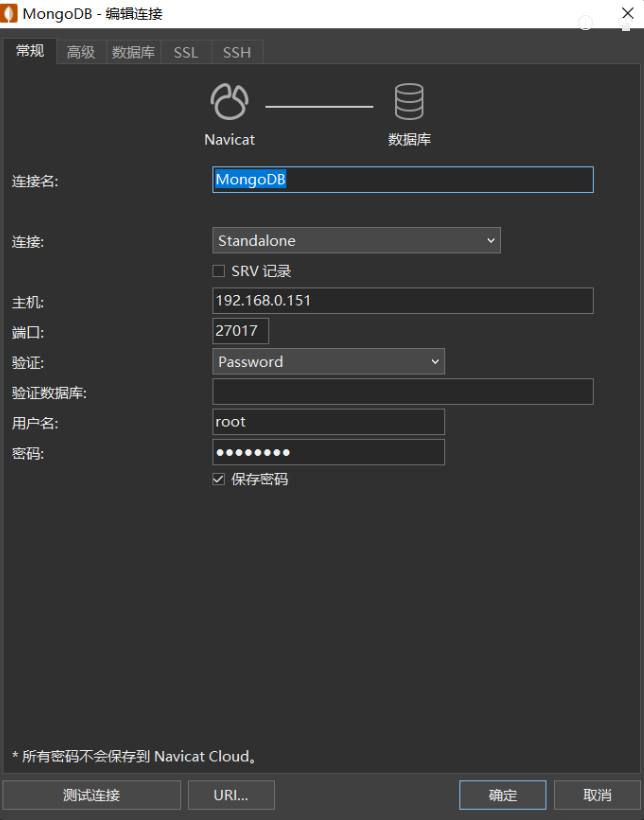Click the Navicat logo icon
Image resolution: width=644 pixels, height=820 pixels.
[229, 101]
